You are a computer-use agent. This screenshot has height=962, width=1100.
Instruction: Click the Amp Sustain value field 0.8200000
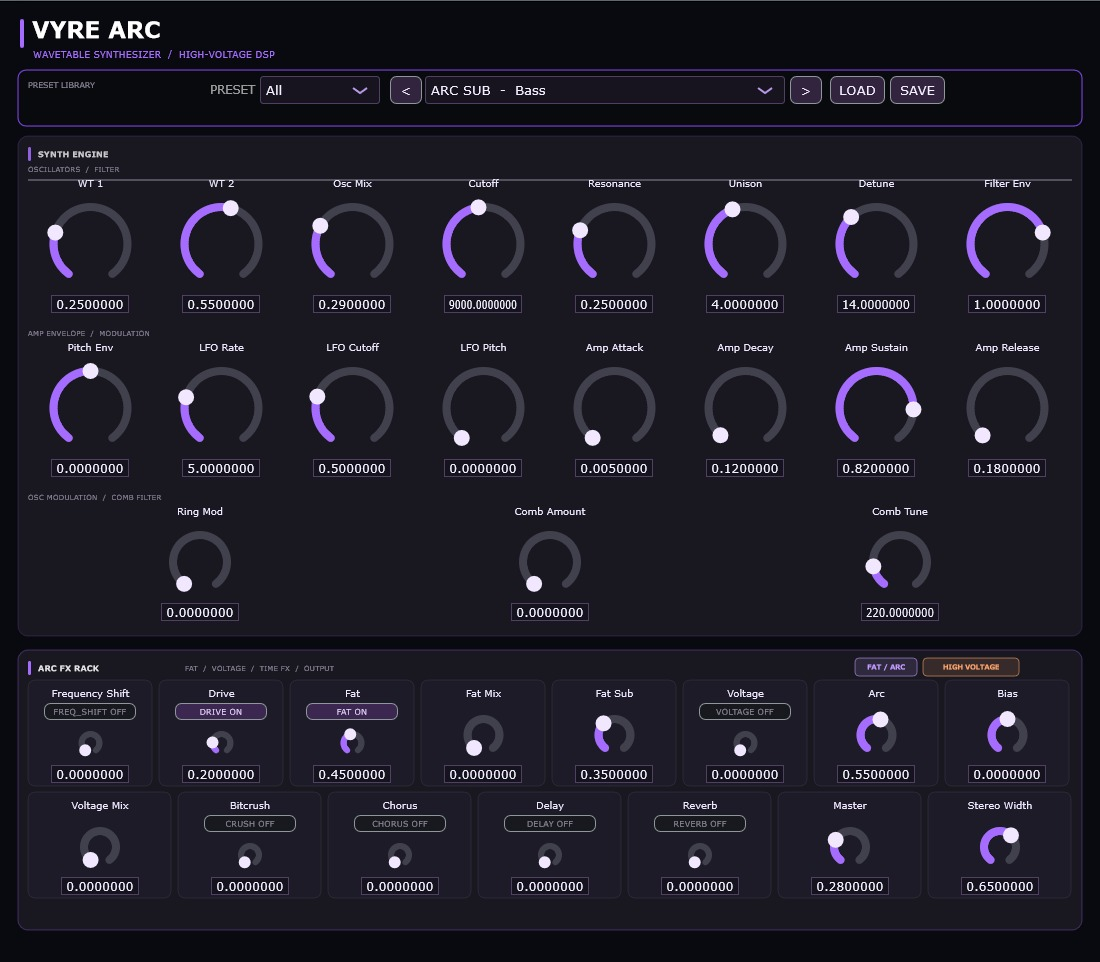tap(876, 469)
